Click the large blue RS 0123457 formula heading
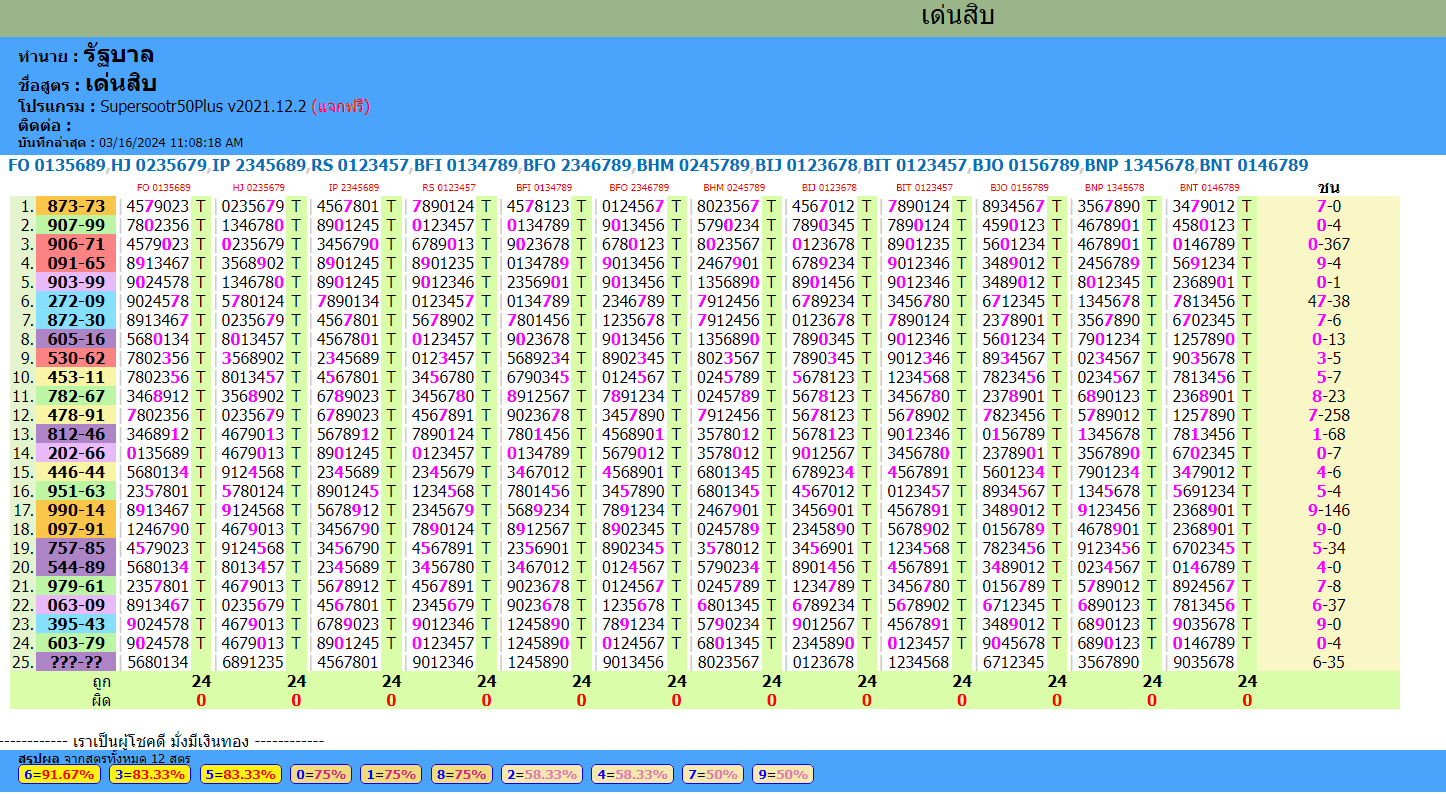Viewport: 1446px width, 800px height. tap(359, 166)
